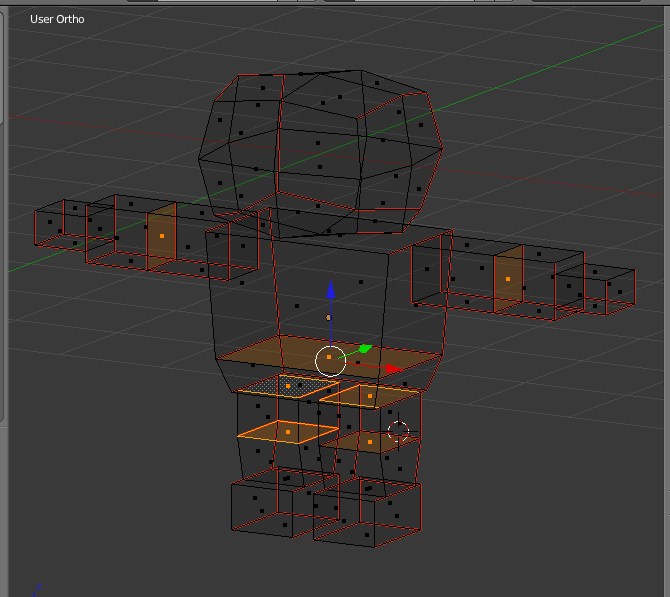Viewport: 670px width, 597px height.
Task: Click the white circle at manipulator center
Action: point(330,361)
